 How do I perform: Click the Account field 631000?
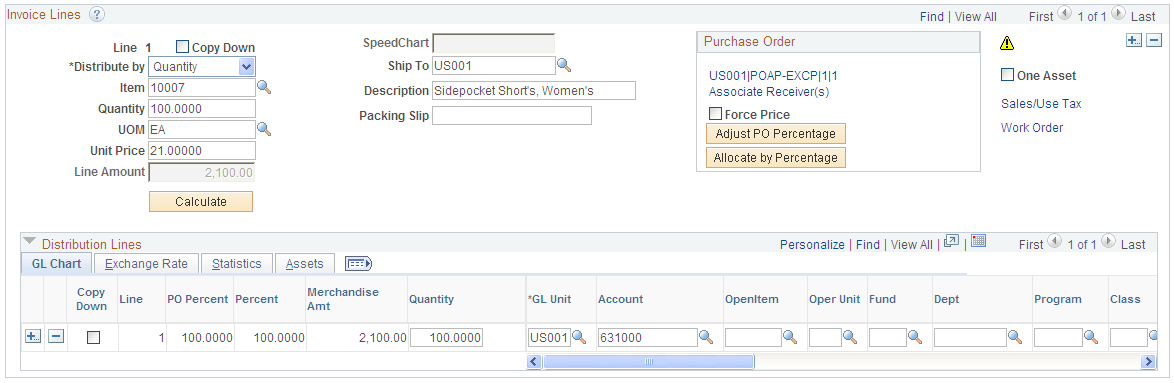coord(648,337)
